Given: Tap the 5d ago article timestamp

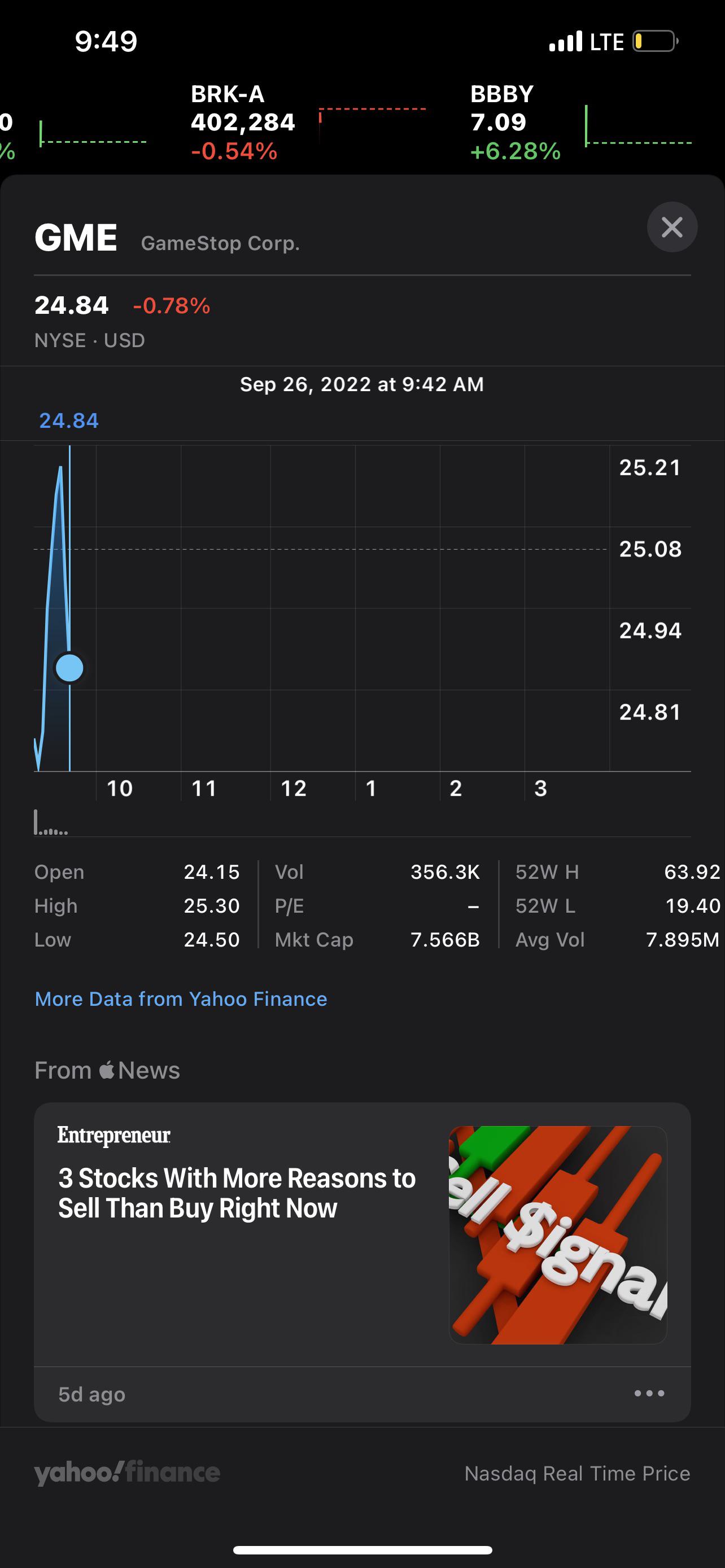Looking at the screenshot, I should tap(92, 1394).
